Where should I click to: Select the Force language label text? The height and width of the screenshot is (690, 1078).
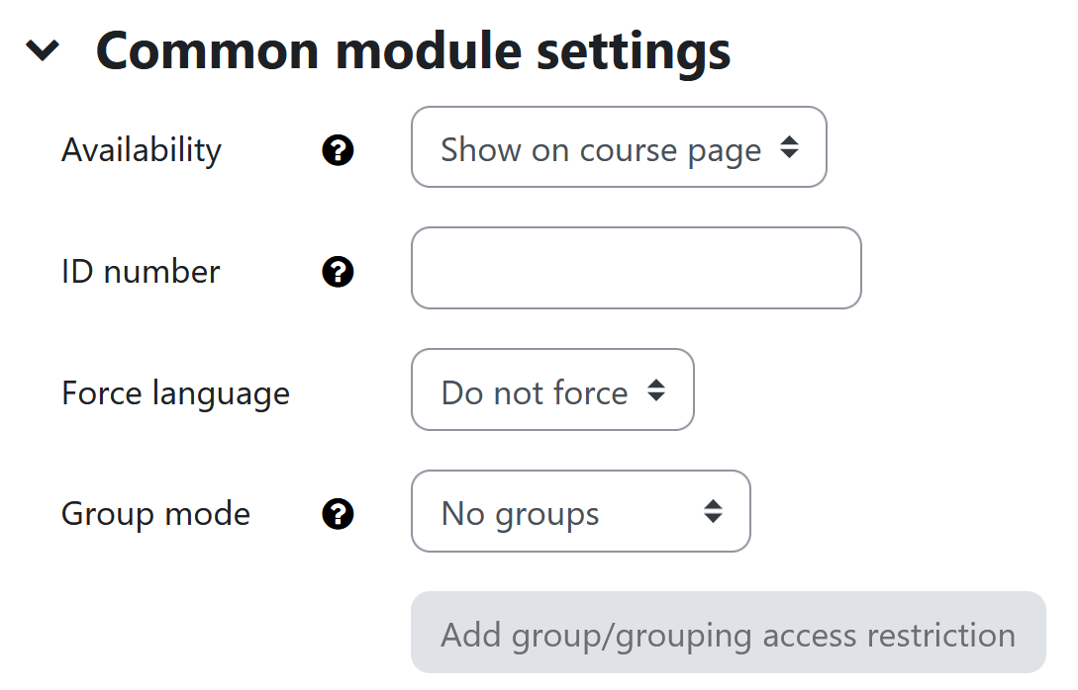pyautogui.click(x=175, y=392)
